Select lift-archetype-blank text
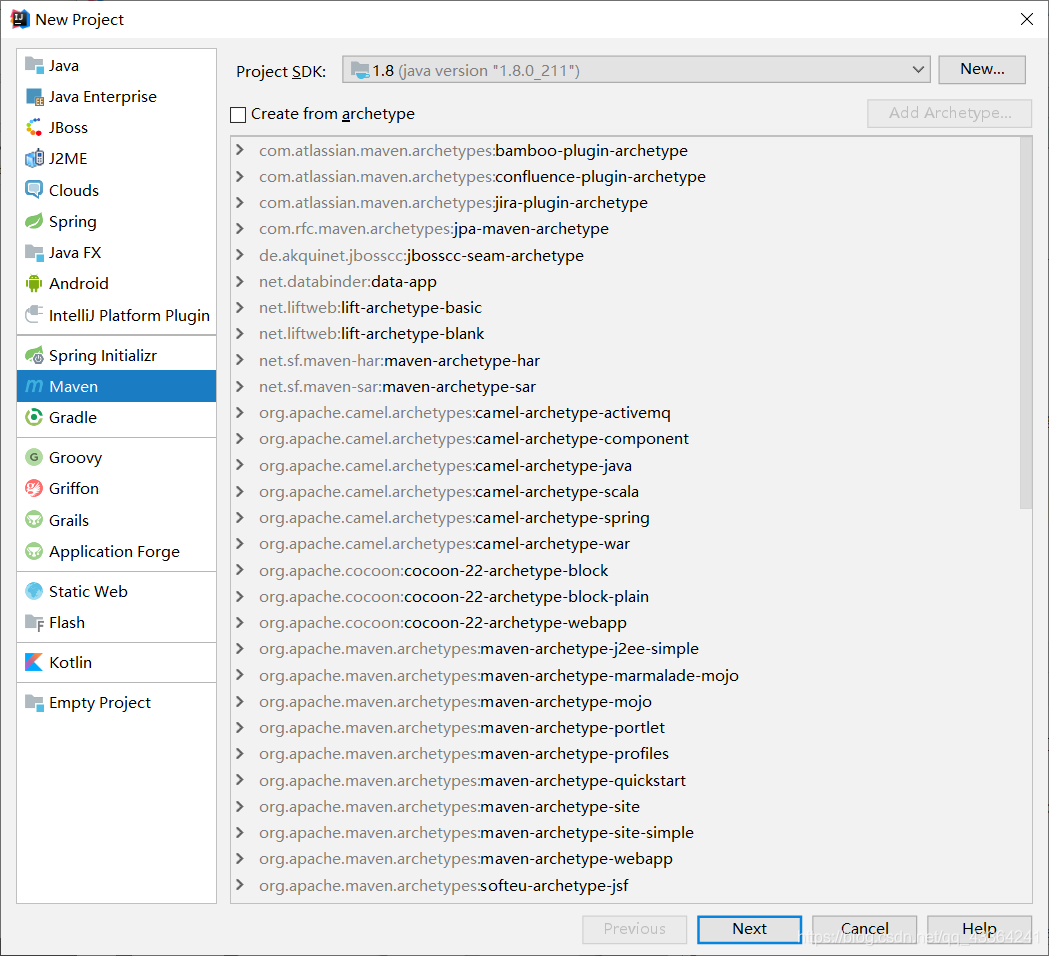This screenshot has width=1049, height=956. click(x=412, y=334)
